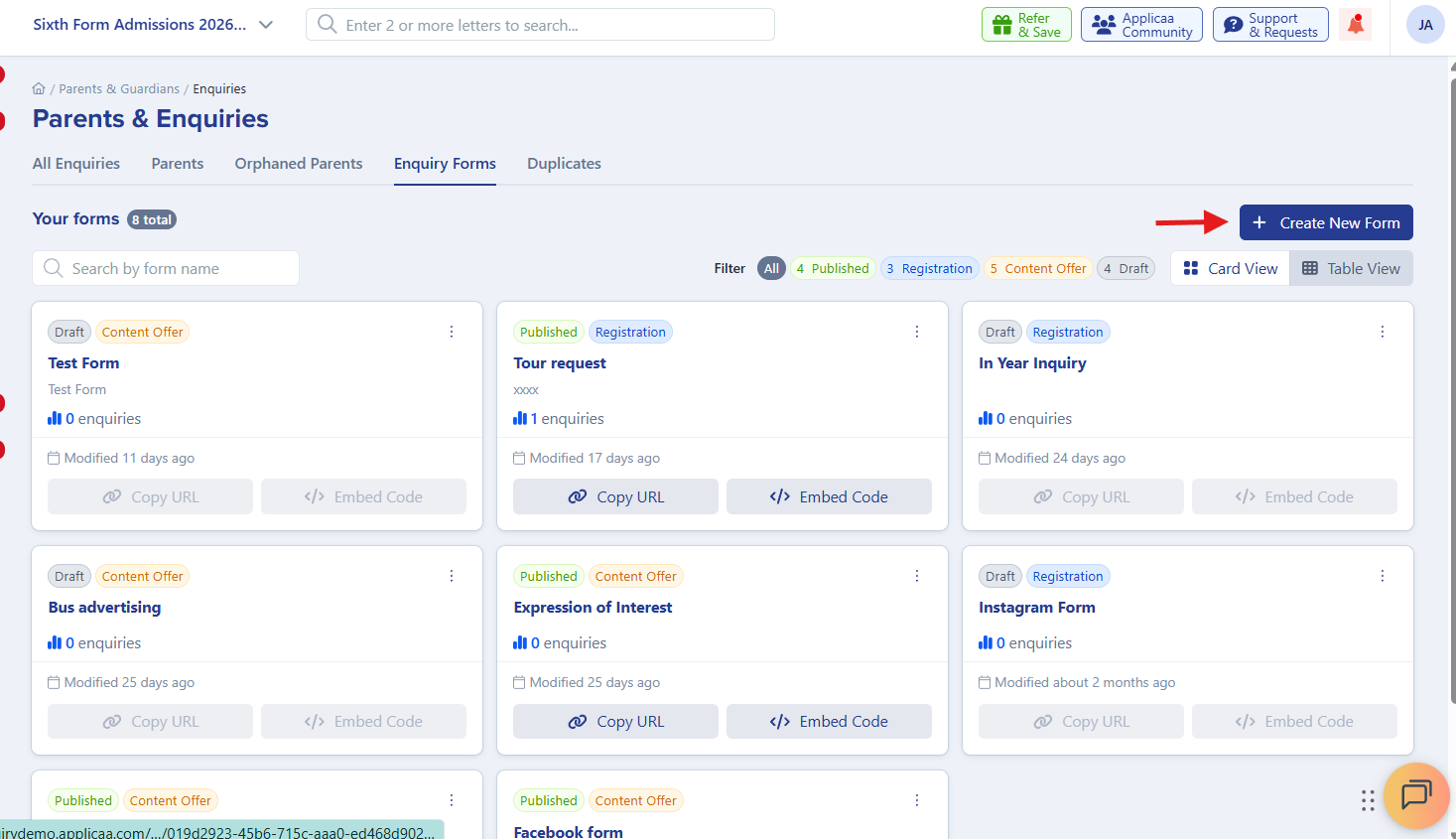Open Test Form card options menu
Viewport: 1456px width, 839px height.
tap(452, 332)
